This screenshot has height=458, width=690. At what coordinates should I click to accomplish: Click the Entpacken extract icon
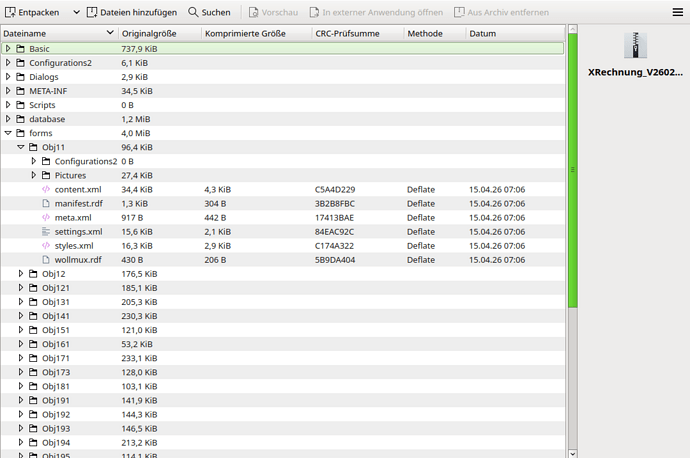coord(10,12)
